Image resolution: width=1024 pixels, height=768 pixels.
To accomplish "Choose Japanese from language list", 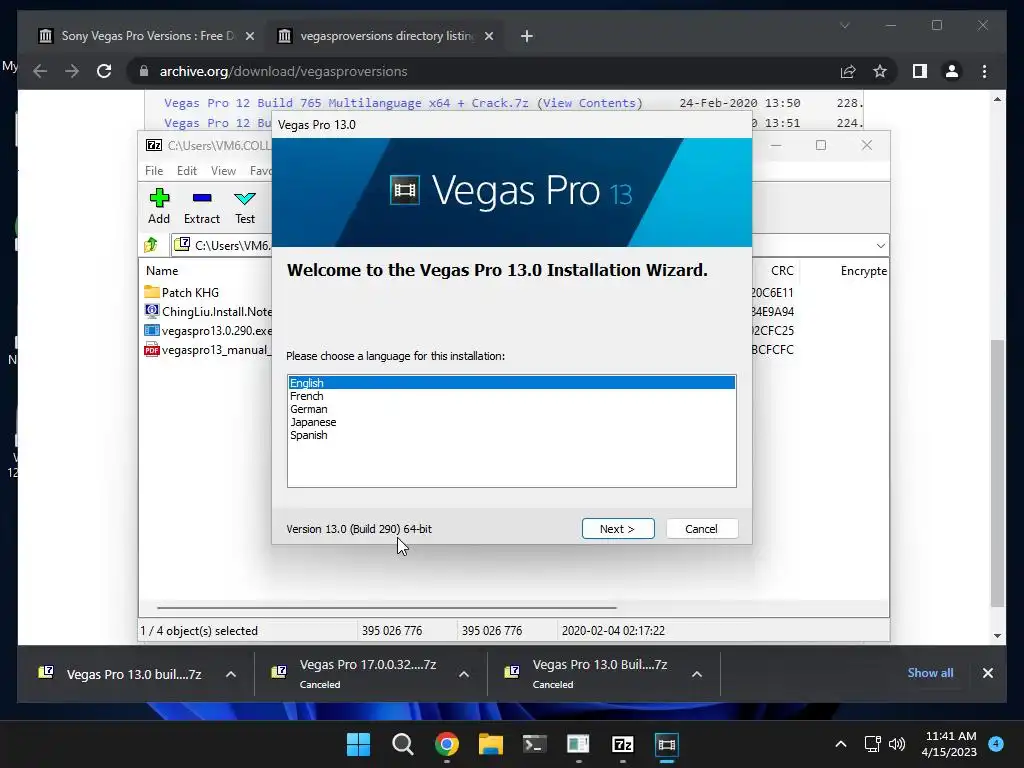I will point(511,422).
